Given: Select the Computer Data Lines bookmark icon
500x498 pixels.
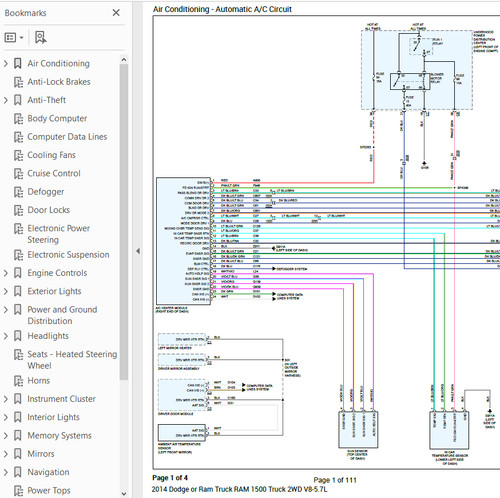Looking at the screenshot, I should [x=18, y=137].
